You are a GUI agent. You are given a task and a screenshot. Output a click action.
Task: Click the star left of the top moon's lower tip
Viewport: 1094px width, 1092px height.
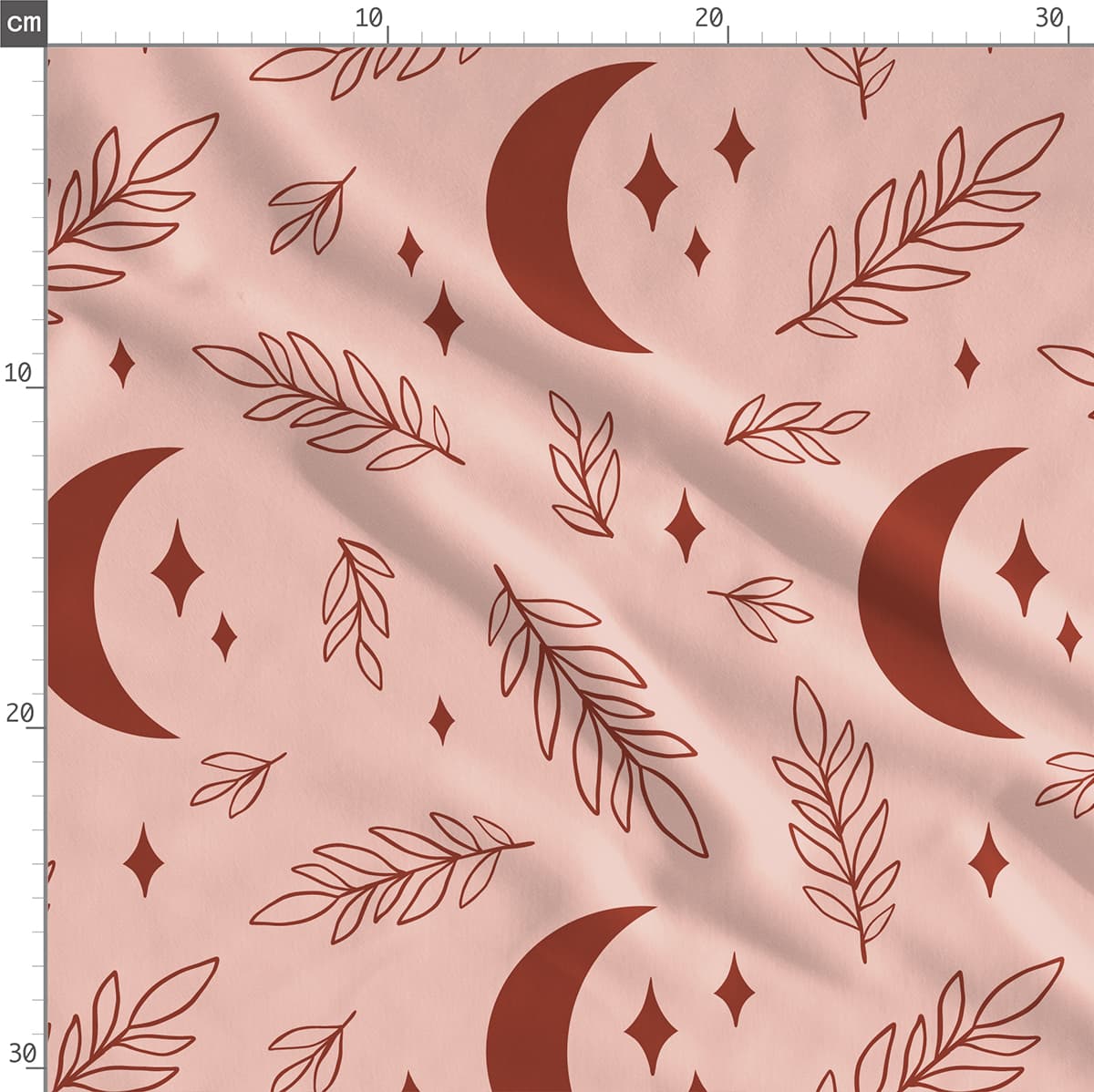[x=444, y=317]
